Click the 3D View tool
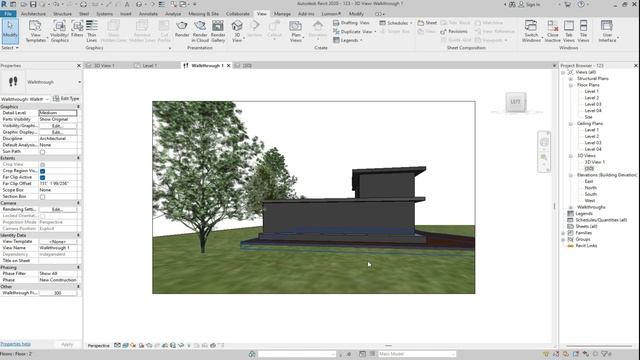 [237, 31]
